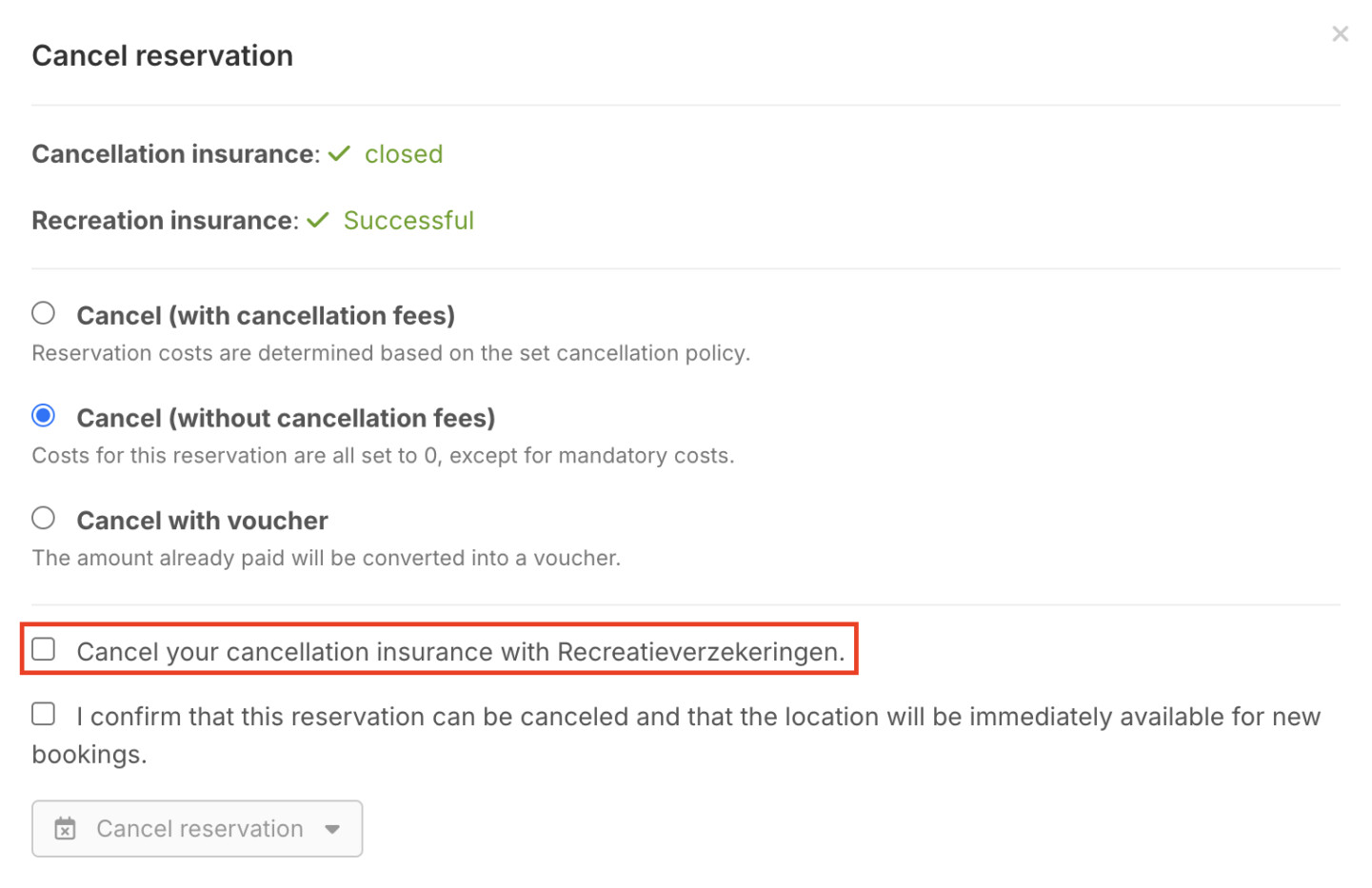Expand the Cancel reservation dropdown arrow
The width and height of the screenshot is (1372, 888).
point(332,829)
